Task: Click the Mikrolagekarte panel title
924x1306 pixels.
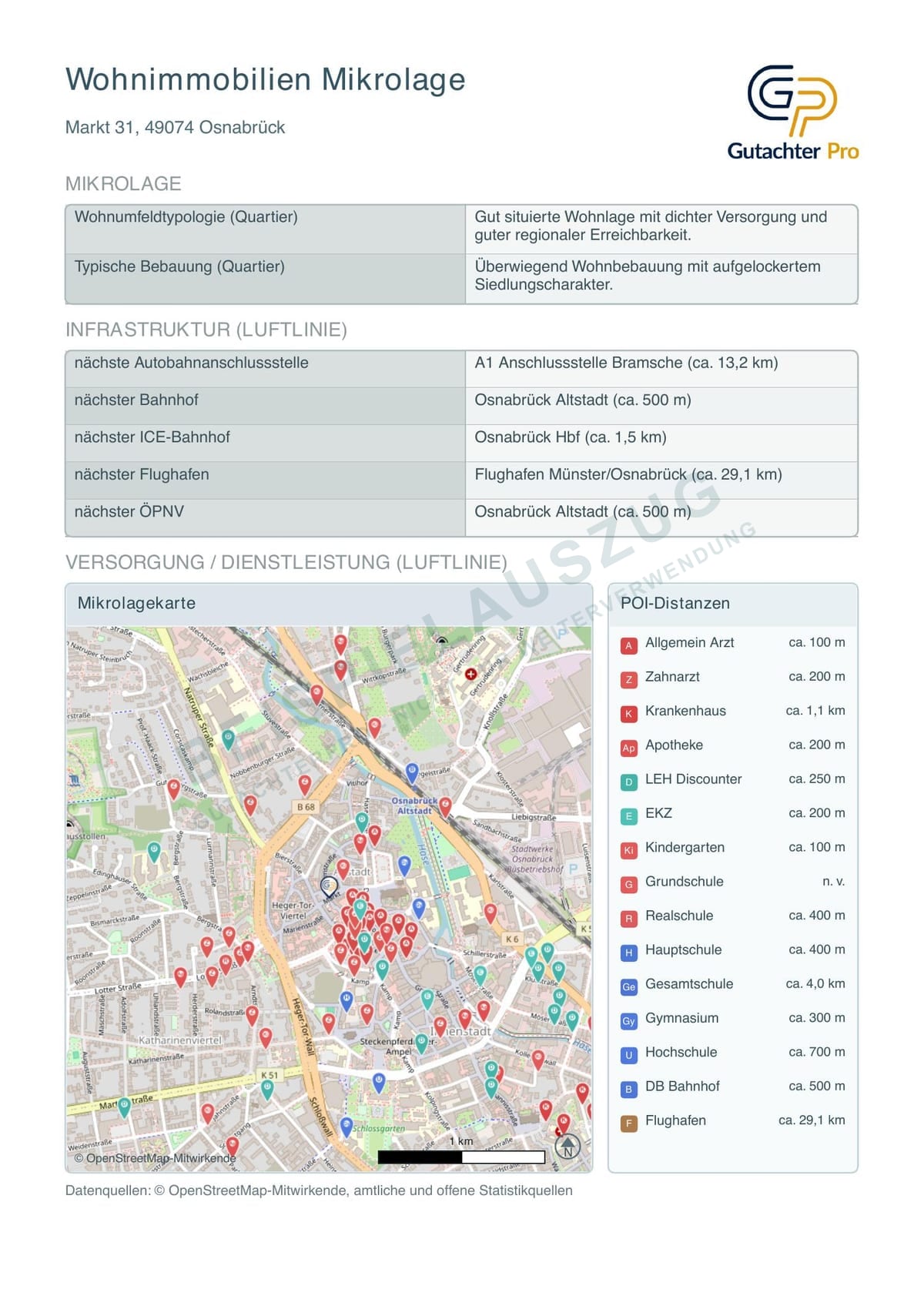Action: (136, 603)
